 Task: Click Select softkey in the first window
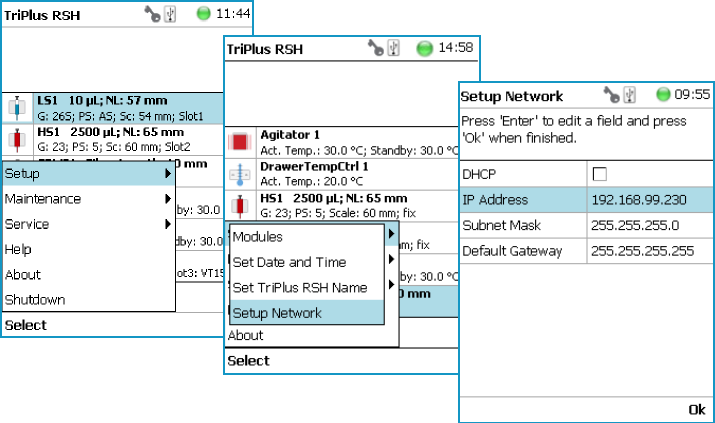(26, 325)
